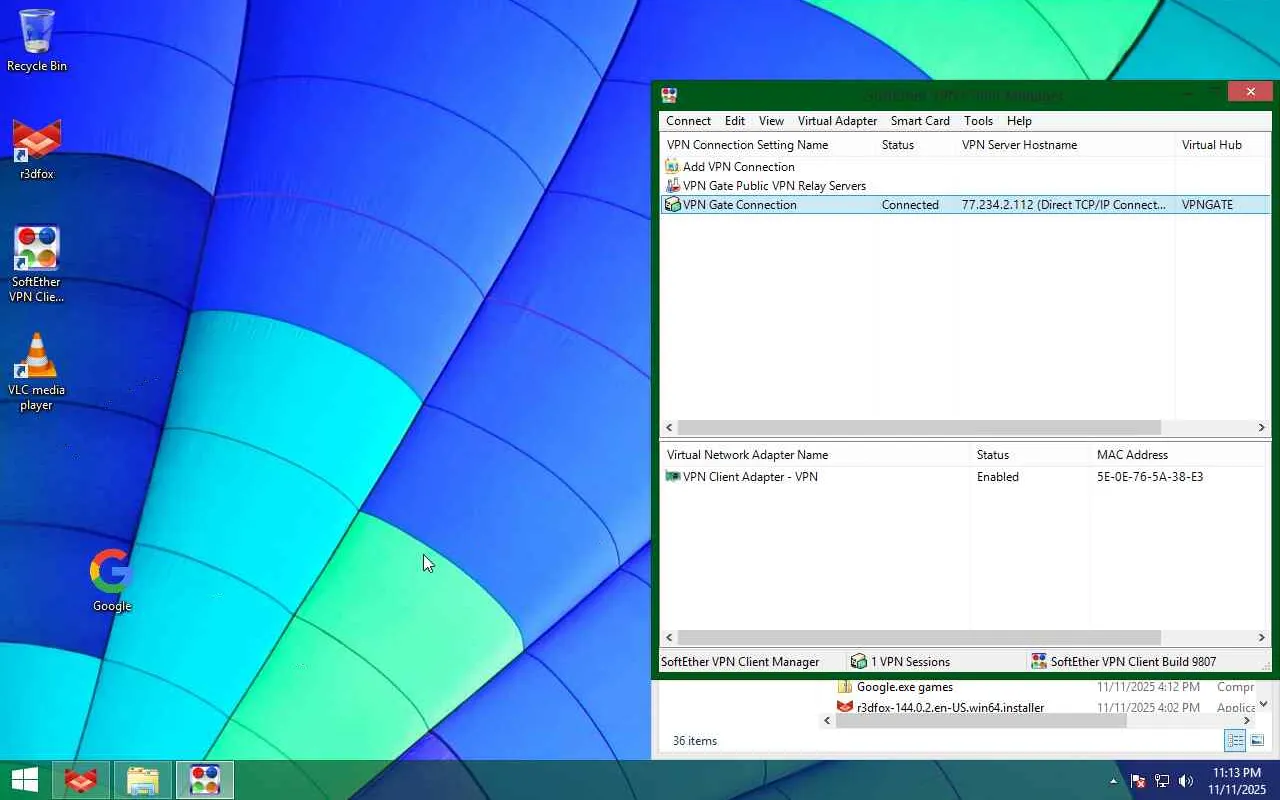This screenshot has height=800, width=1280.
Task: Select the r3dfox desktop shortcut
Action: click(x=37, y=149)
